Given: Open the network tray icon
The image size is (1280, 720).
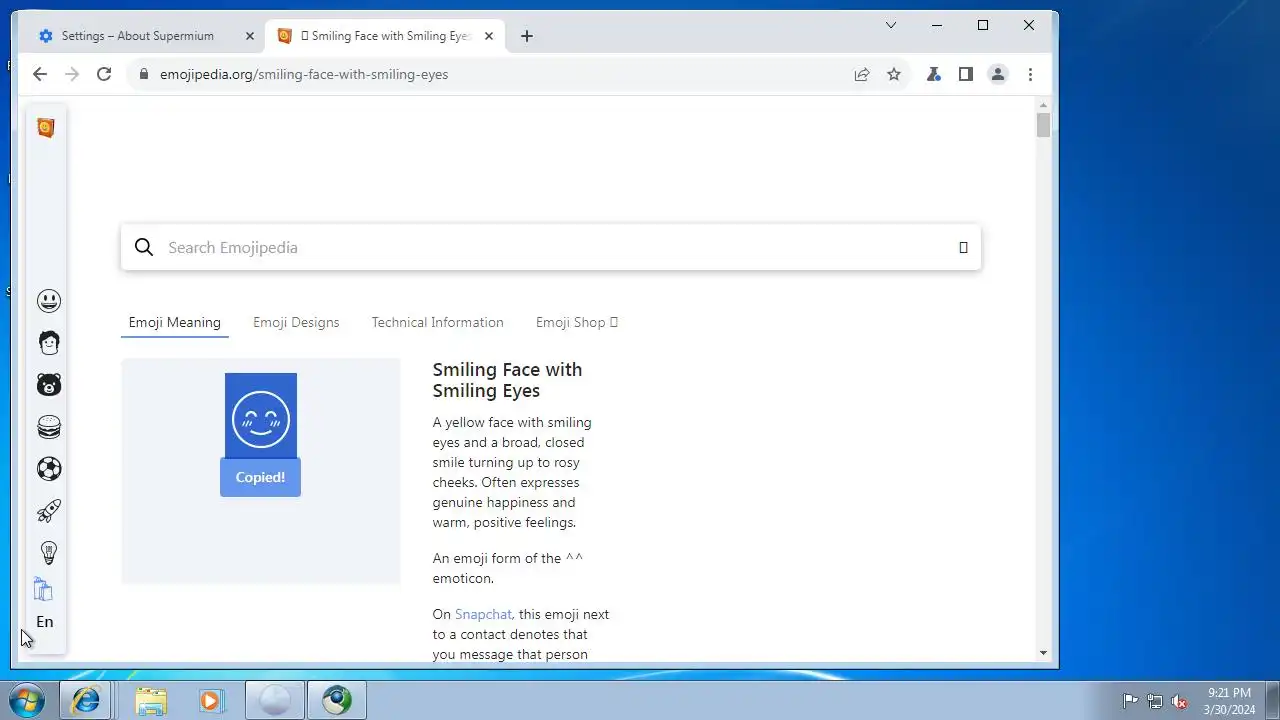Looking at the screenshot, I should (1155, 701).
